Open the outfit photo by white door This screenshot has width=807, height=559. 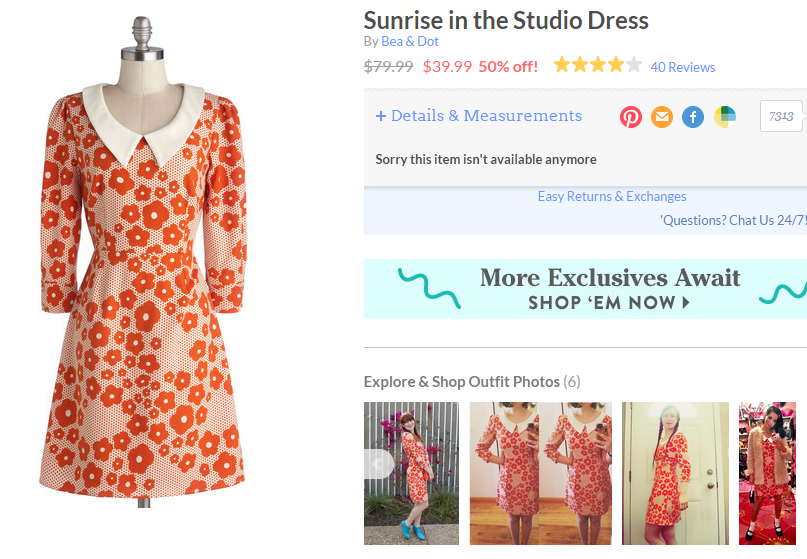[x=675, y=473]
